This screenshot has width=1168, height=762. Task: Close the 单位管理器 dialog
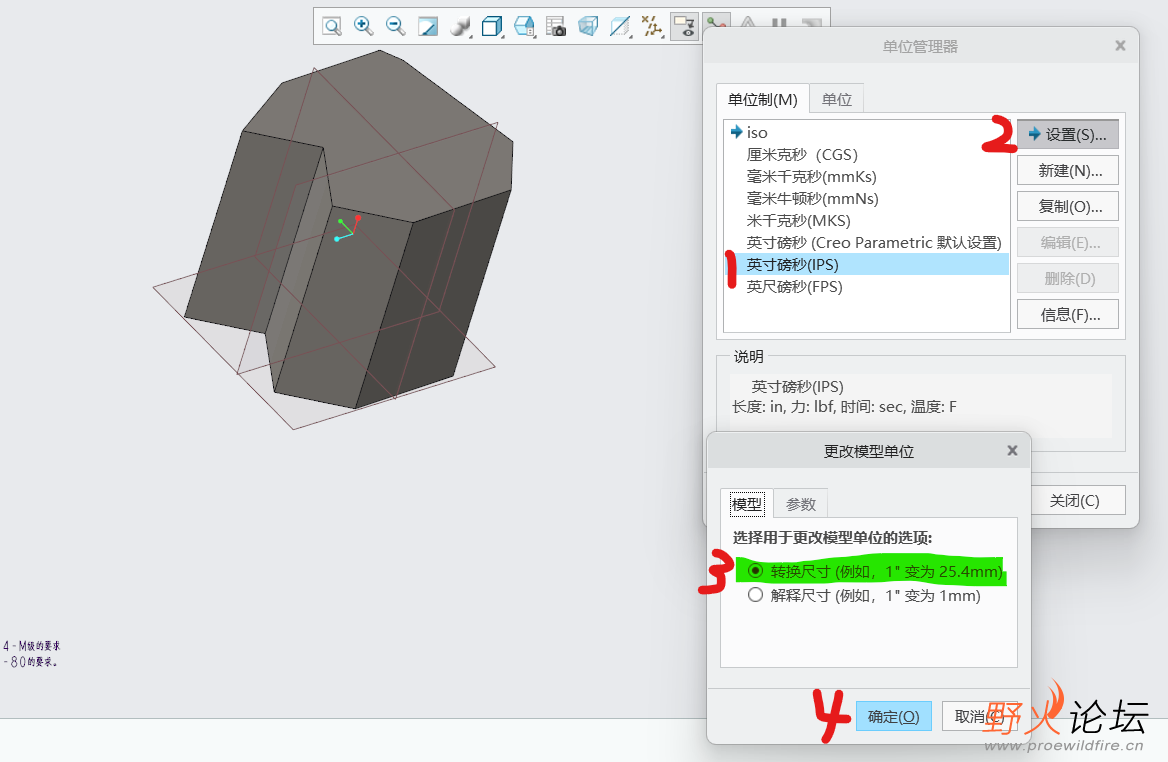tap(1120, 46)
